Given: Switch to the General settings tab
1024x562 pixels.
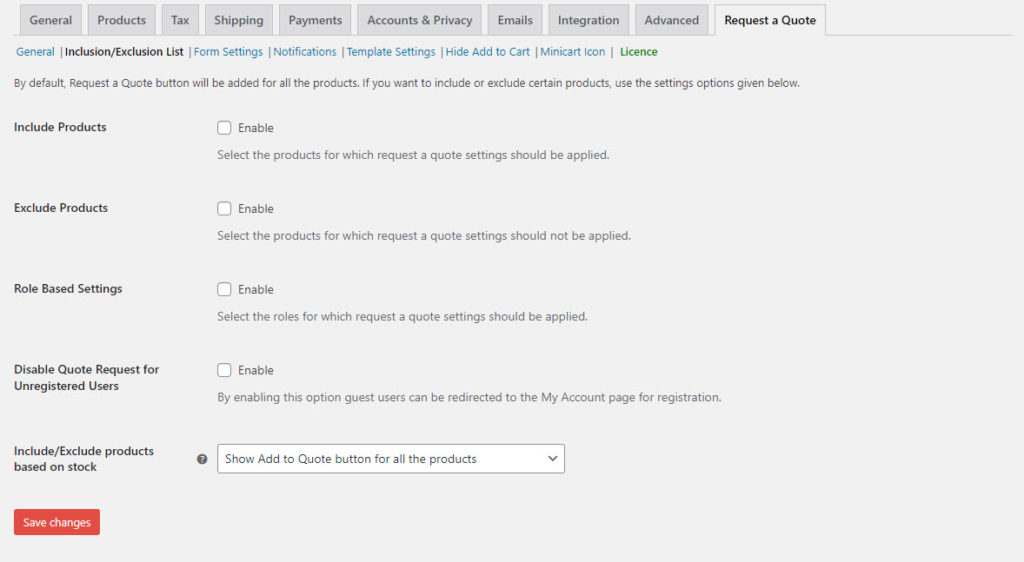Looking at the screenshot, I should tap(50, 20).
